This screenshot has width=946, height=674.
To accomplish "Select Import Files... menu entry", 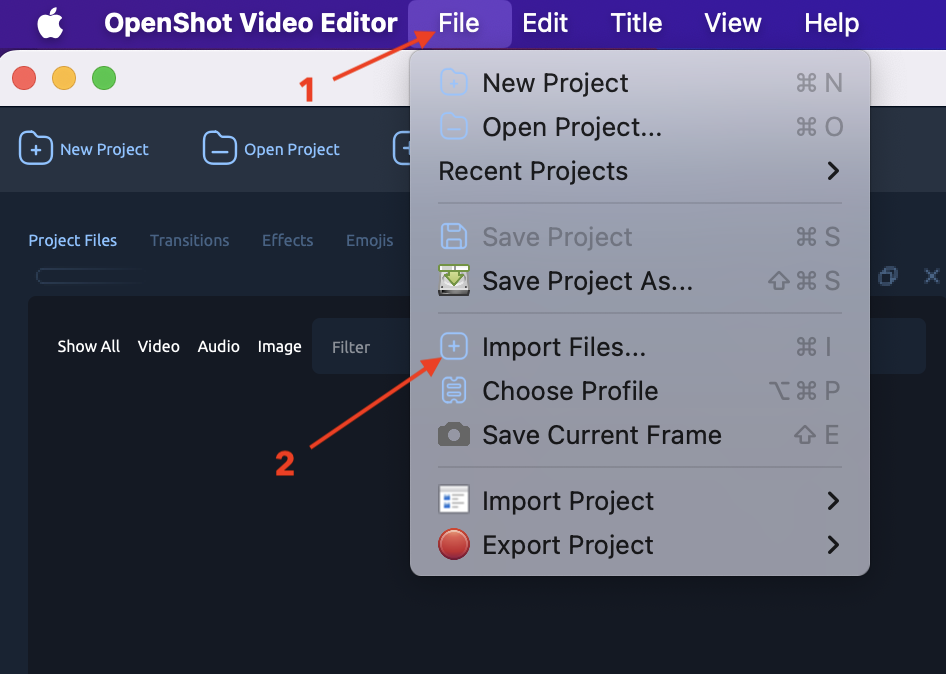I will (640, 346).
